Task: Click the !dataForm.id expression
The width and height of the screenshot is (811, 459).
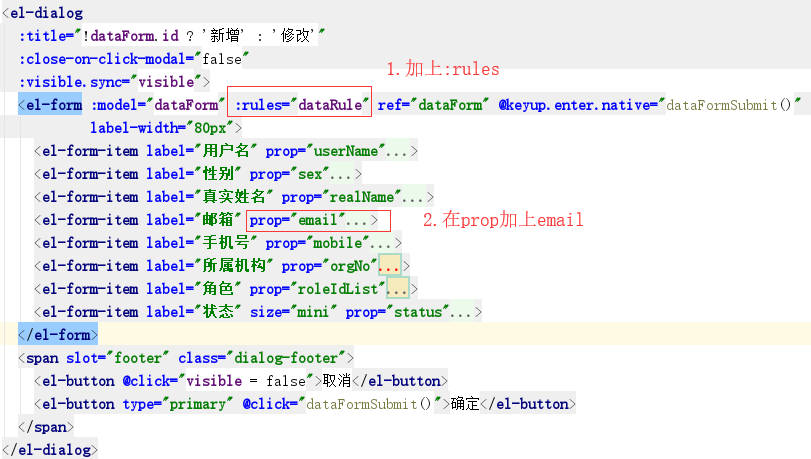Action: (131, 36)
